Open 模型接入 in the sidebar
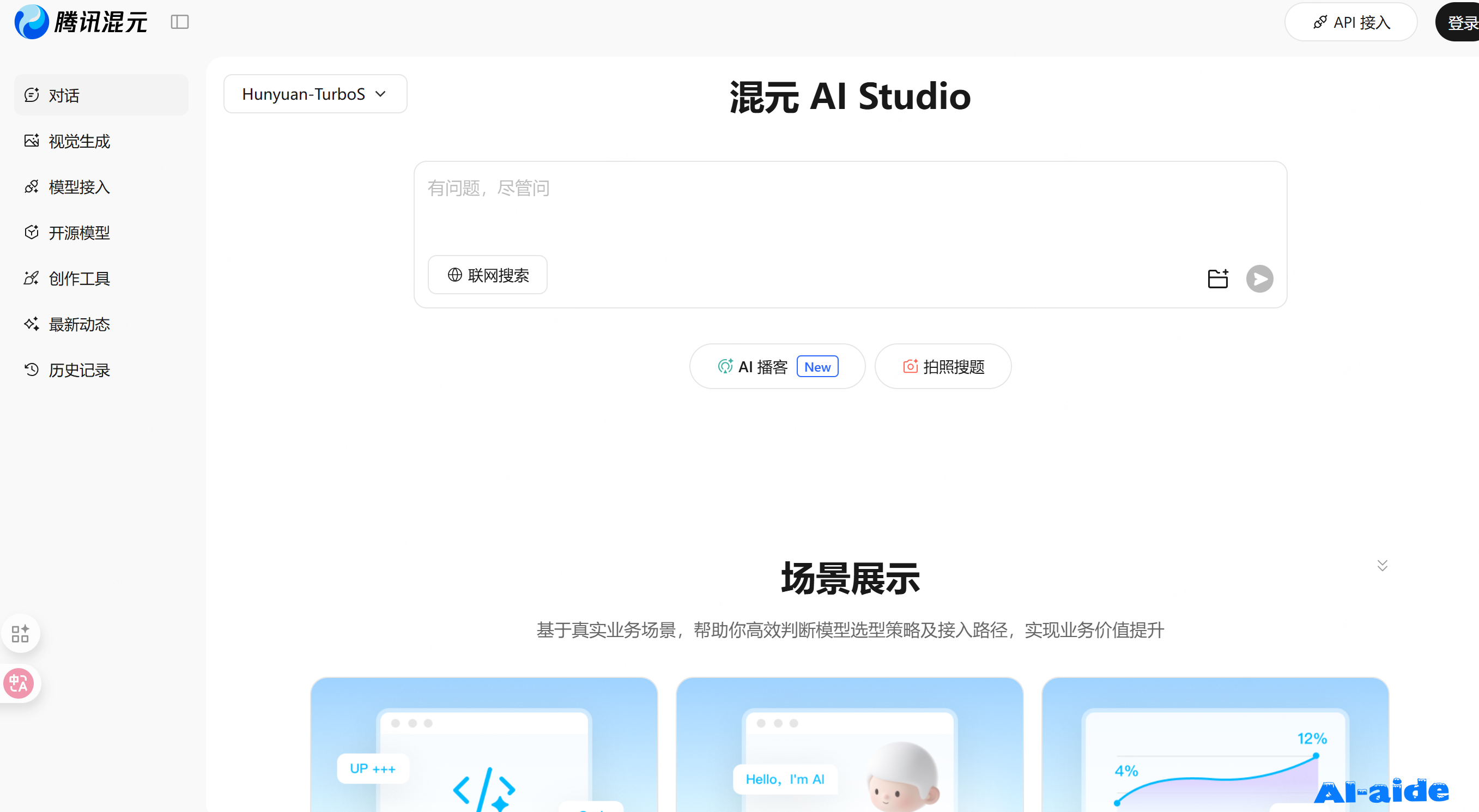This screenshot has width=1479, height=812. point(101,186)
